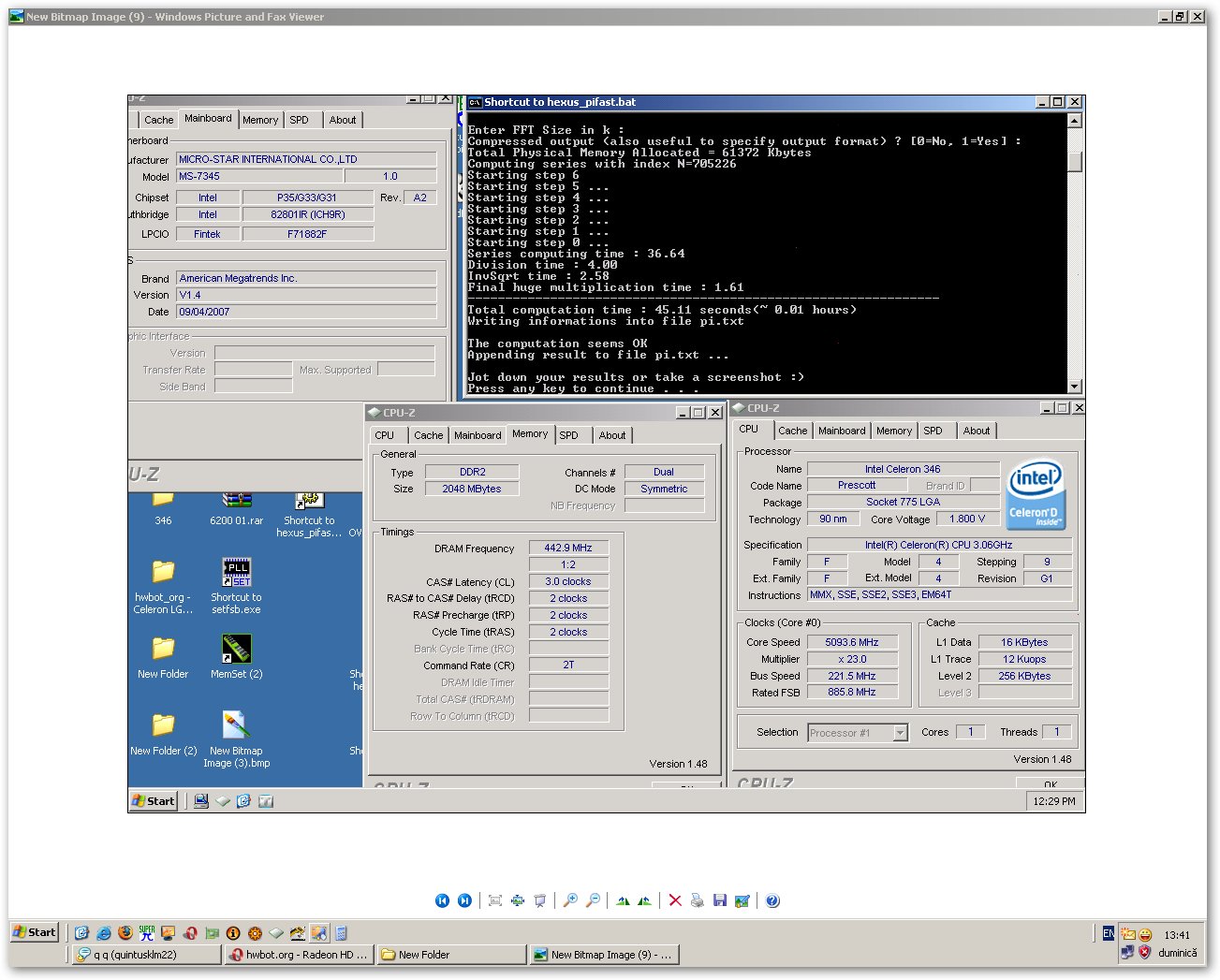The image size is (1220, 980).
Task: Start the slide show
Action: pyautogui.click(x=540, y=900)
